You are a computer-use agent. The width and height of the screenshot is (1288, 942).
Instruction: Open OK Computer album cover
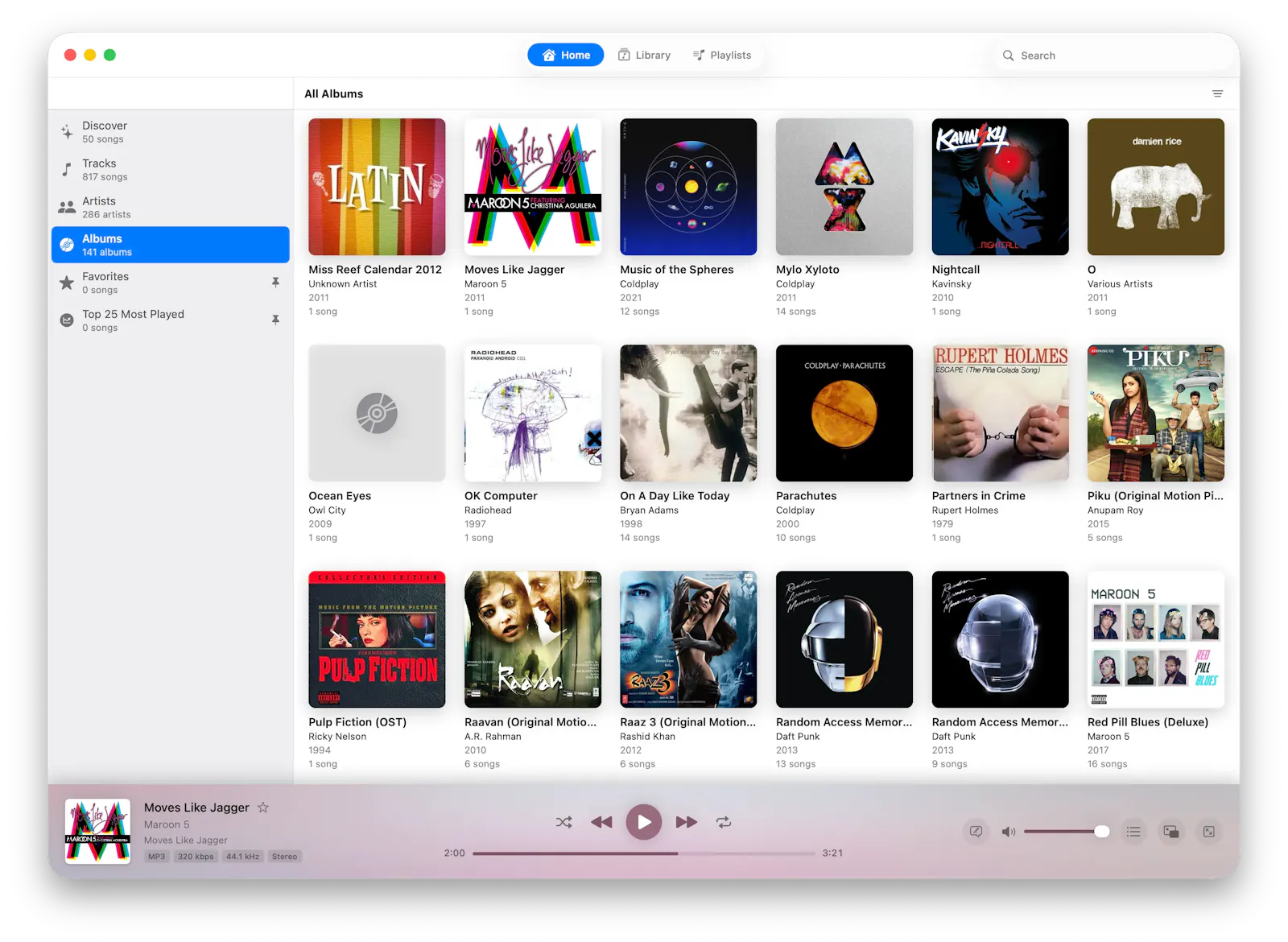533,413
